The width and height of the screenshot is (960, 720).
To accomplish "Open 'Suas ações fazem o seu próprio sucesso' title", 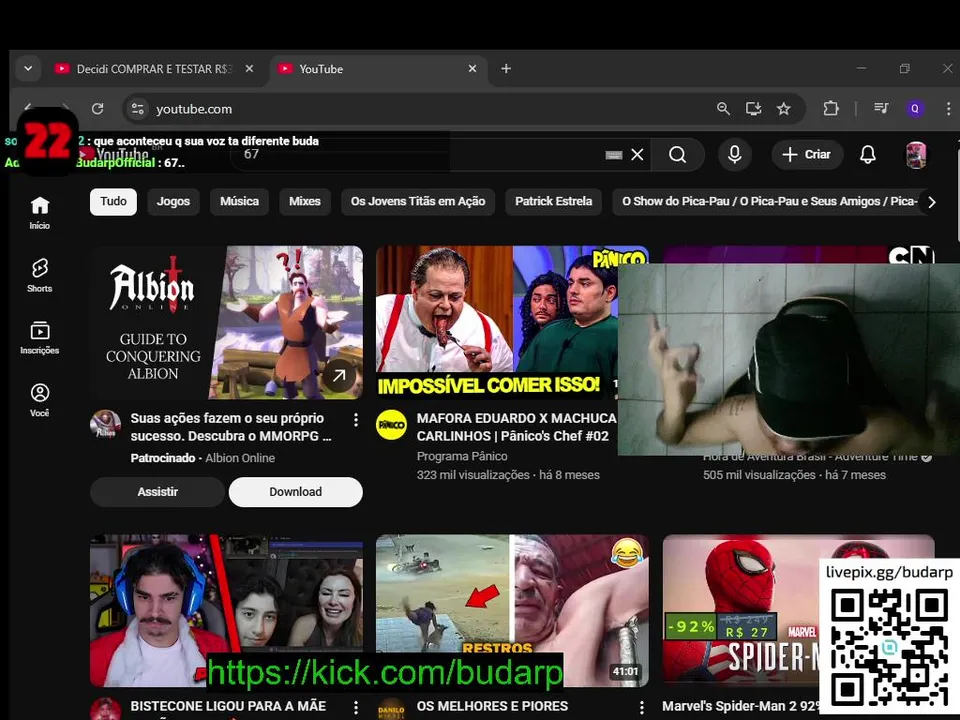I will click(x=231, y=427).
